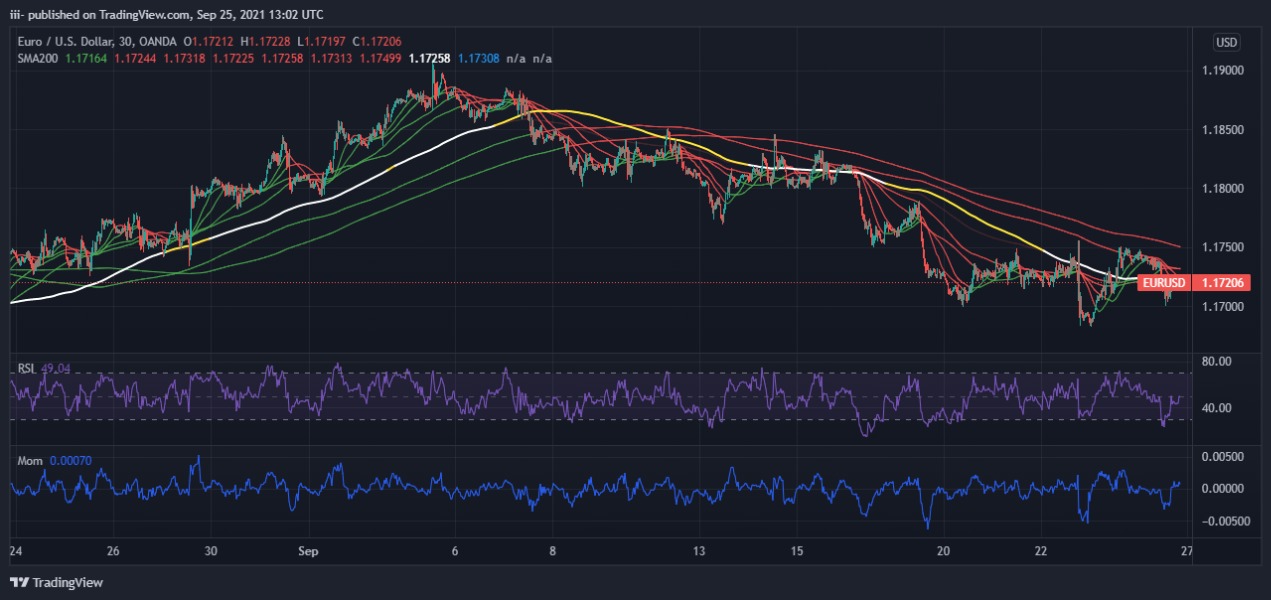Select the open price value 1.17212
This screenshot has width=1271, height=600.
[212, 41]
